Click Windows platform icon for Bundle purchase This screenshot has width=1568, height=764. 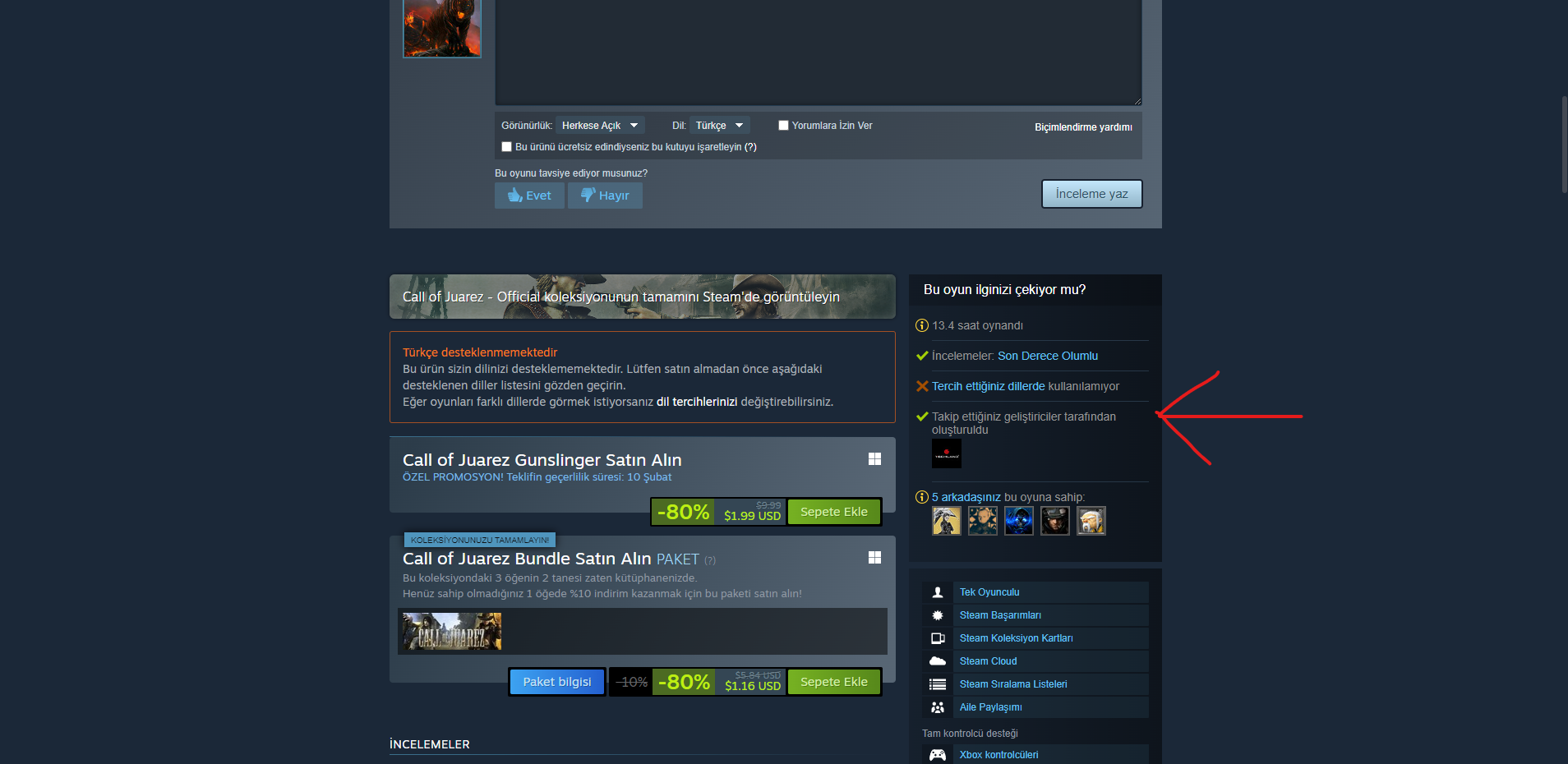pyautogui.click(x=874, y=558)
